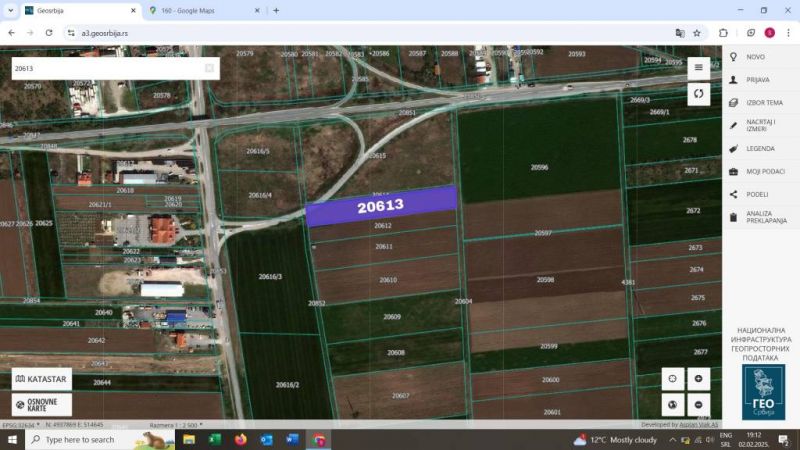Viewport: 800px width, 450px height.
Task: Click the locate position crosshair button
Action: [672, 378]
